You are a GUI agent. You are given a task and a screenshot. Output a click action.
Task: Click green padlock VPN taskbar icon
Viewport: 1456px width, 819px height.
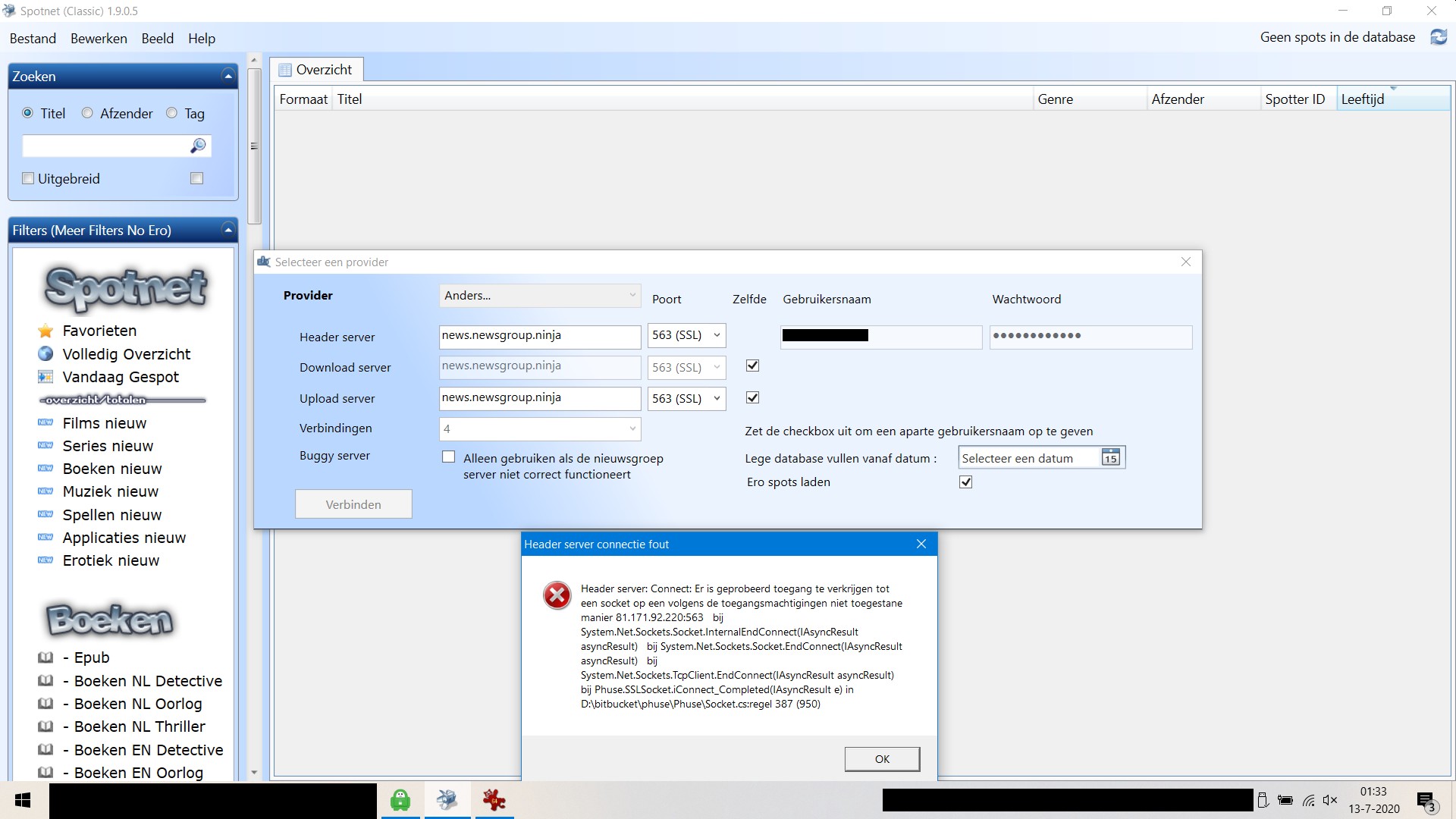[400, 800]
